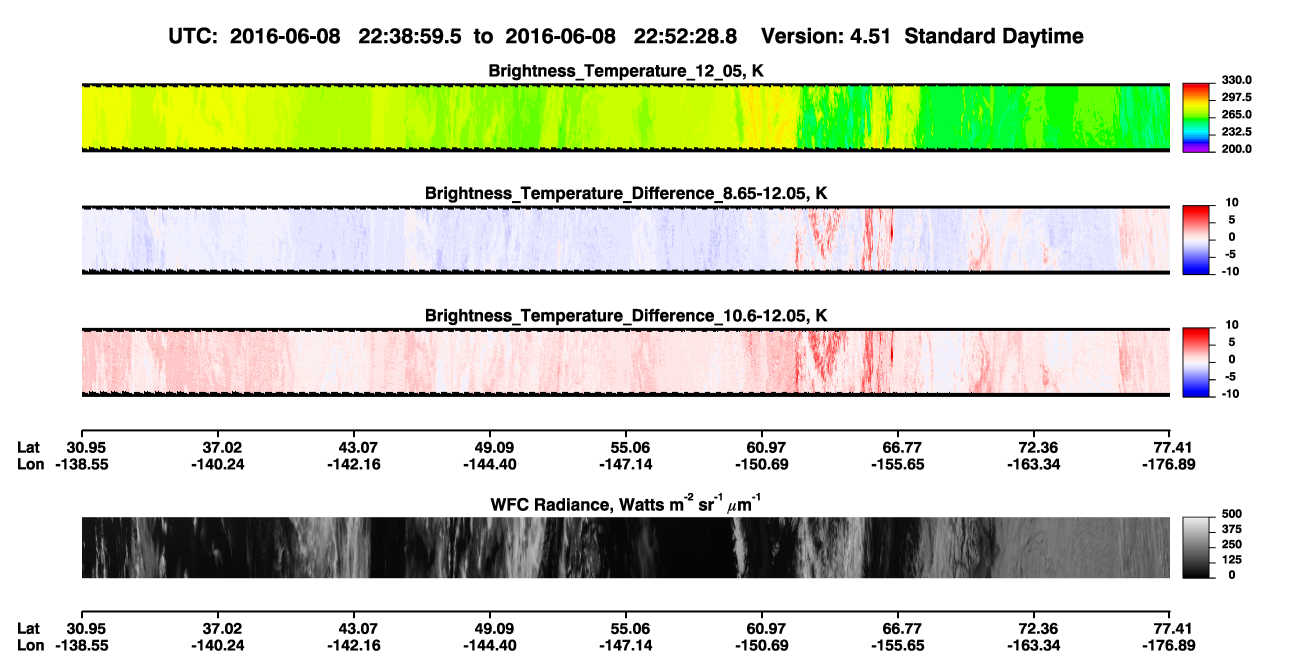Click the '200.0' colorbar tick label

1237,148
